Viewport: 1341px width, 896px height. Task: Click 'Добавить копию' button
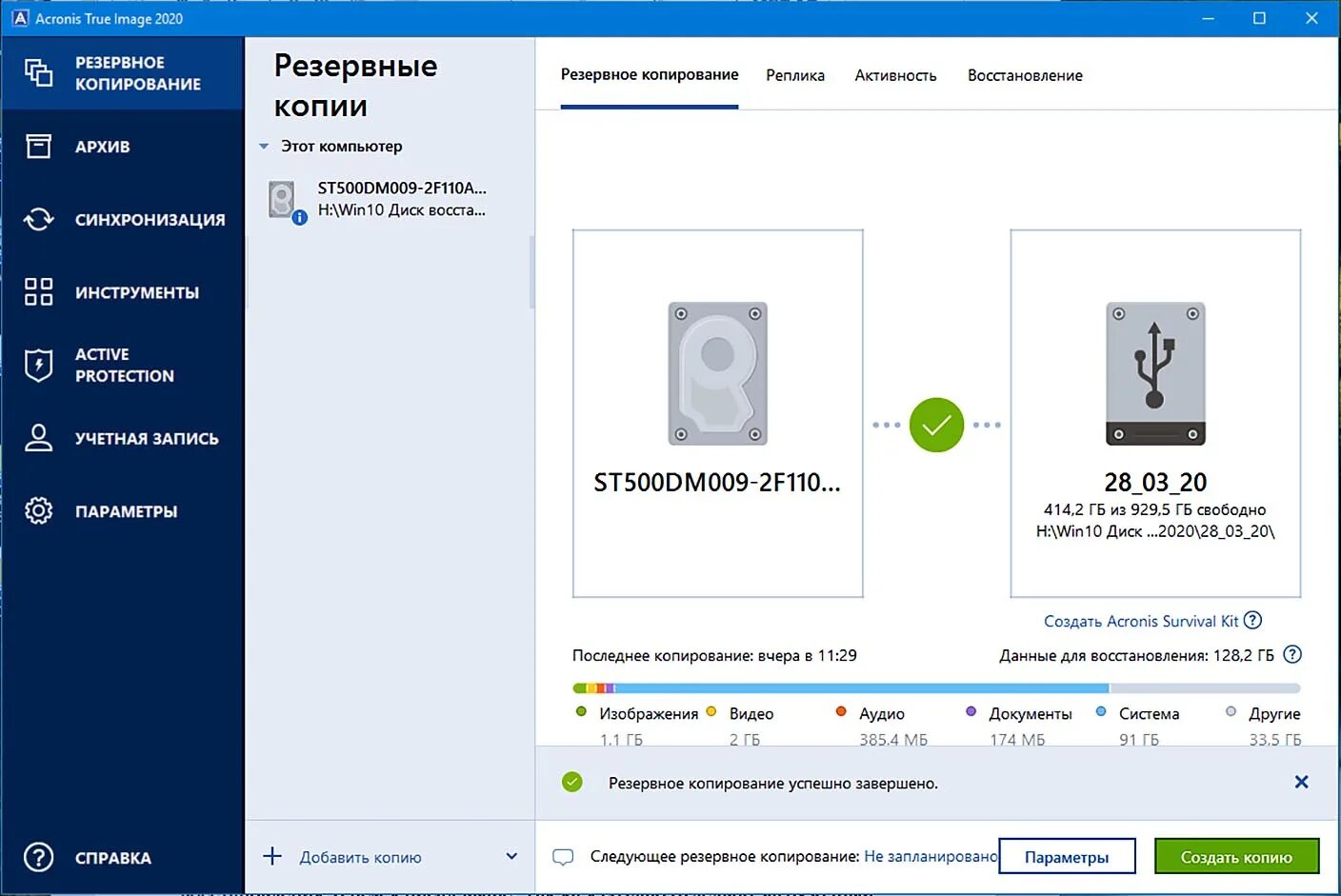360,857
